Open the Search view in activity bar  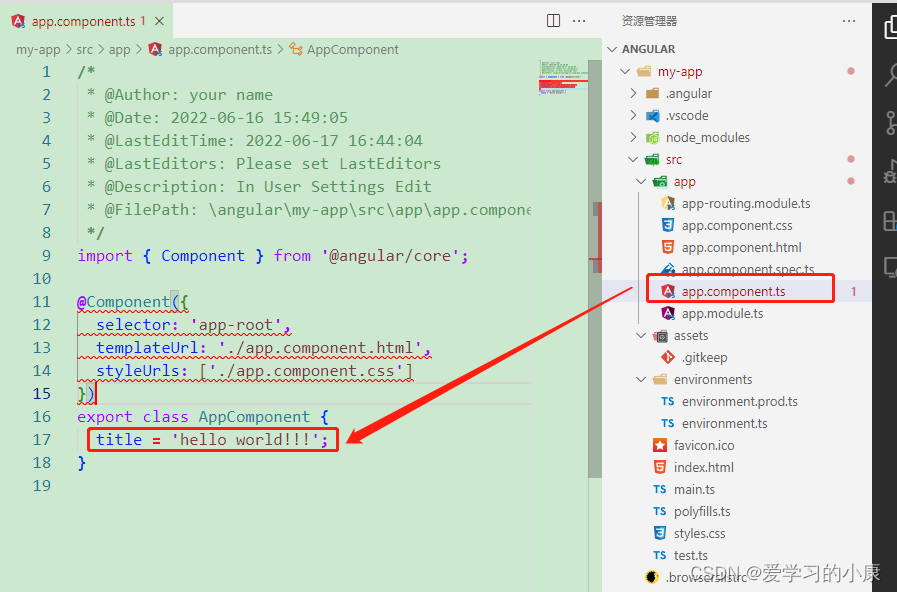(891, 74)
